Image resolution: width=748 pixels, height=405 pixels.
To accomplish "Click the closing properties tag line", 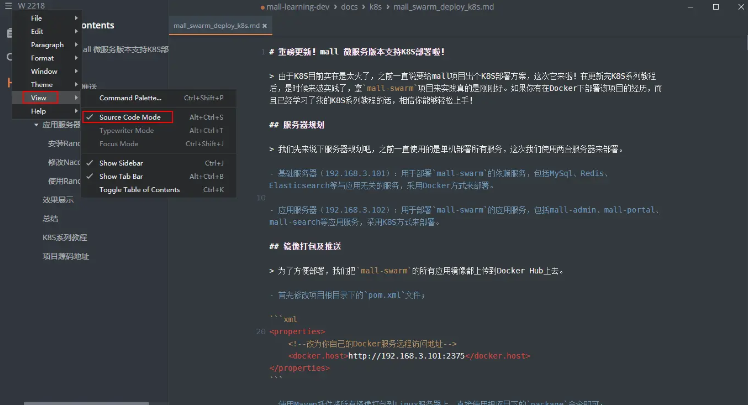I will (300, 368).
